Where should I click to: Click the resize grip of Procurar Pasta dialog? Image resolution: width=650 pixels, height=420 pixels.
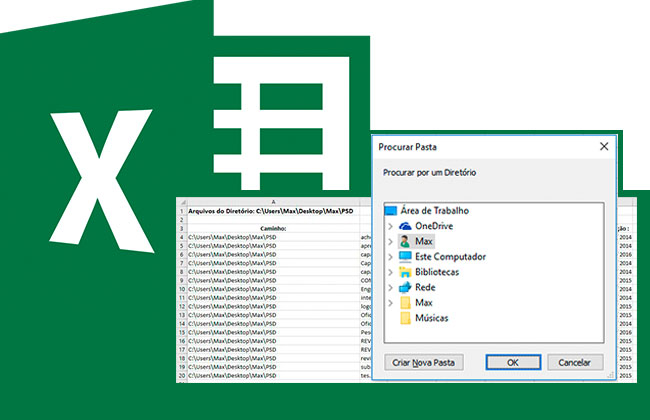point(610,375)
